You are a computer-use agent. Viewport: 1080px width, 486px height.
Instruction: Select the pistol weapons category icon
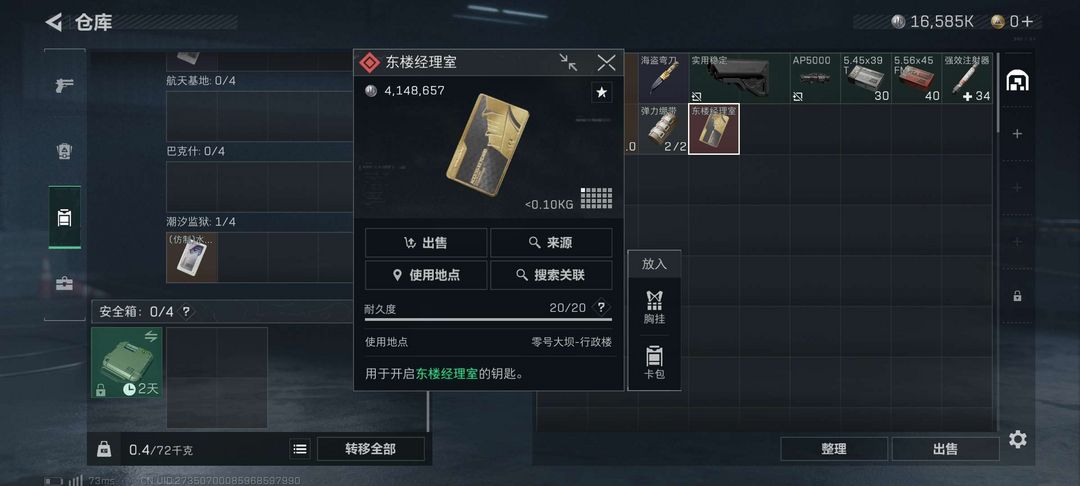[65, 86]
